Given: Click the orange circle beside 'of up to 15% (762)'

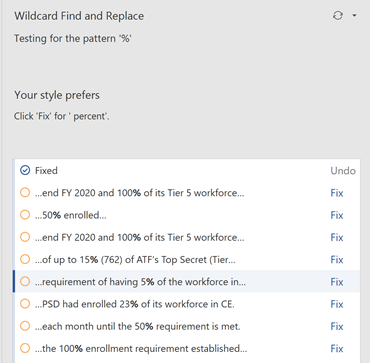Looking at the screenshot, I should tap(25, 259).
